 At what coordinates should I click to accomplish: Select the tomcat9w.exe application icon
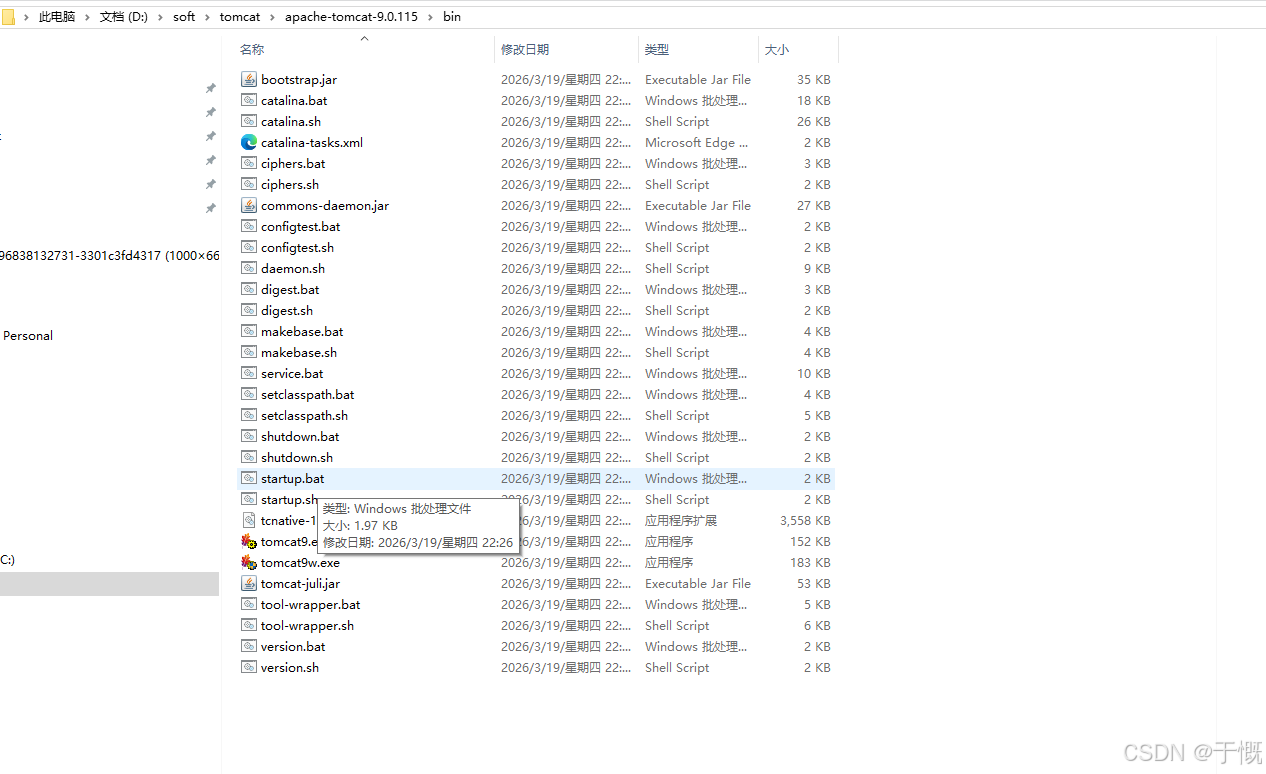[249, 562]
